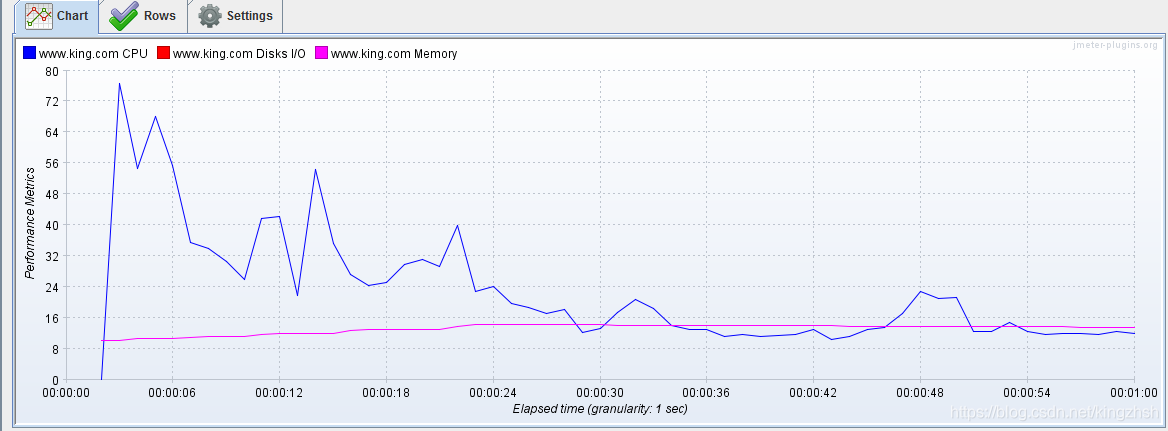Image resolution: width=1168 pixels, height=431 pixels.
Task: Click the Performance Metrics axis title
Action: click(x=30, y=224)
